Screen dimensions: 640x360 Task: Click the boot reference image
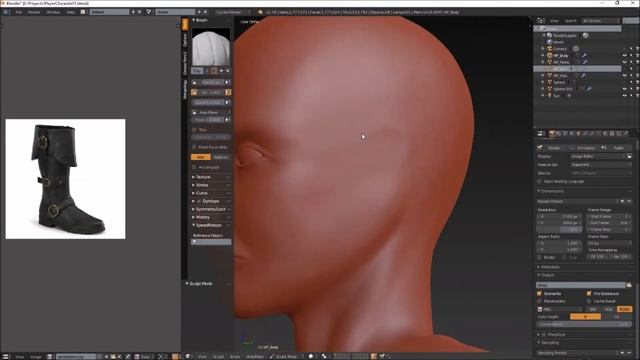(65, 179)
